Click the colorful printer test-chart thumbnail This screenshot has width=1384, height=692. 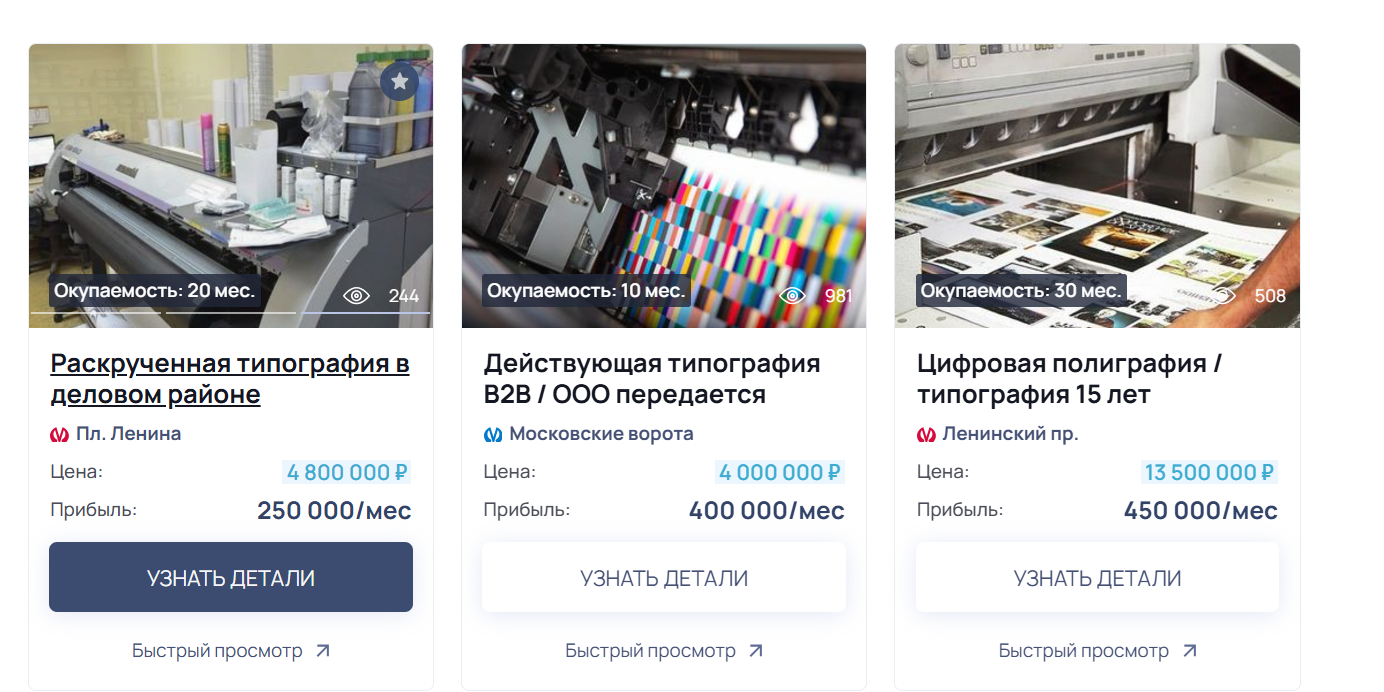click(x=664, y=185)
